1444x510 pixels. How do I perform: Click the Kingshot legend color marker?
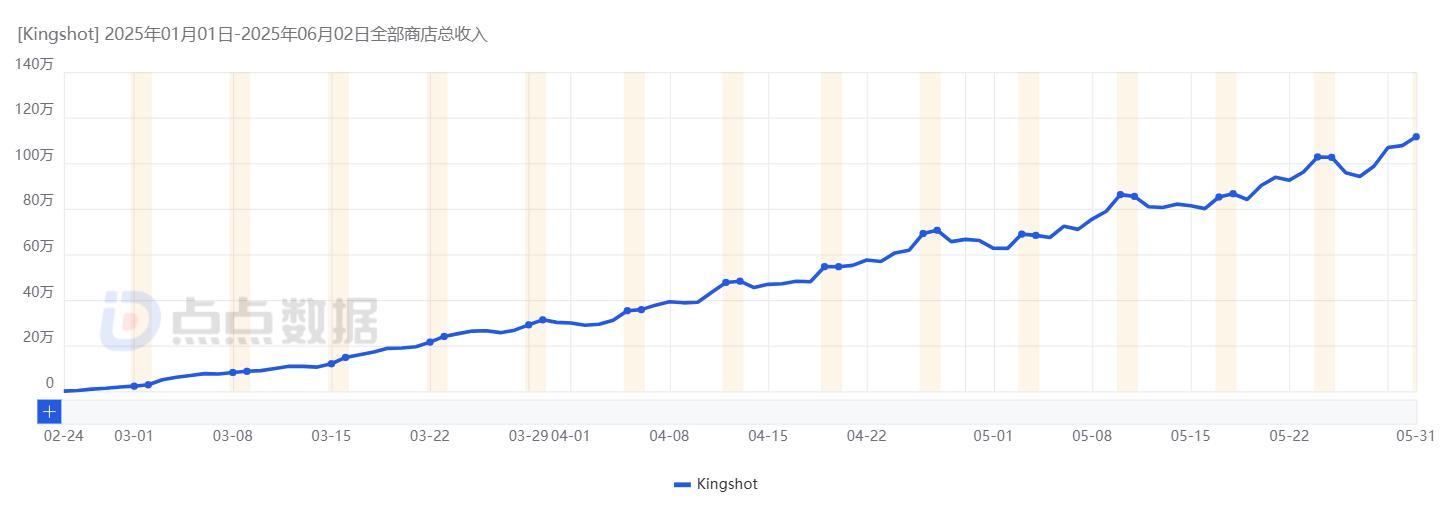(682, 484)
